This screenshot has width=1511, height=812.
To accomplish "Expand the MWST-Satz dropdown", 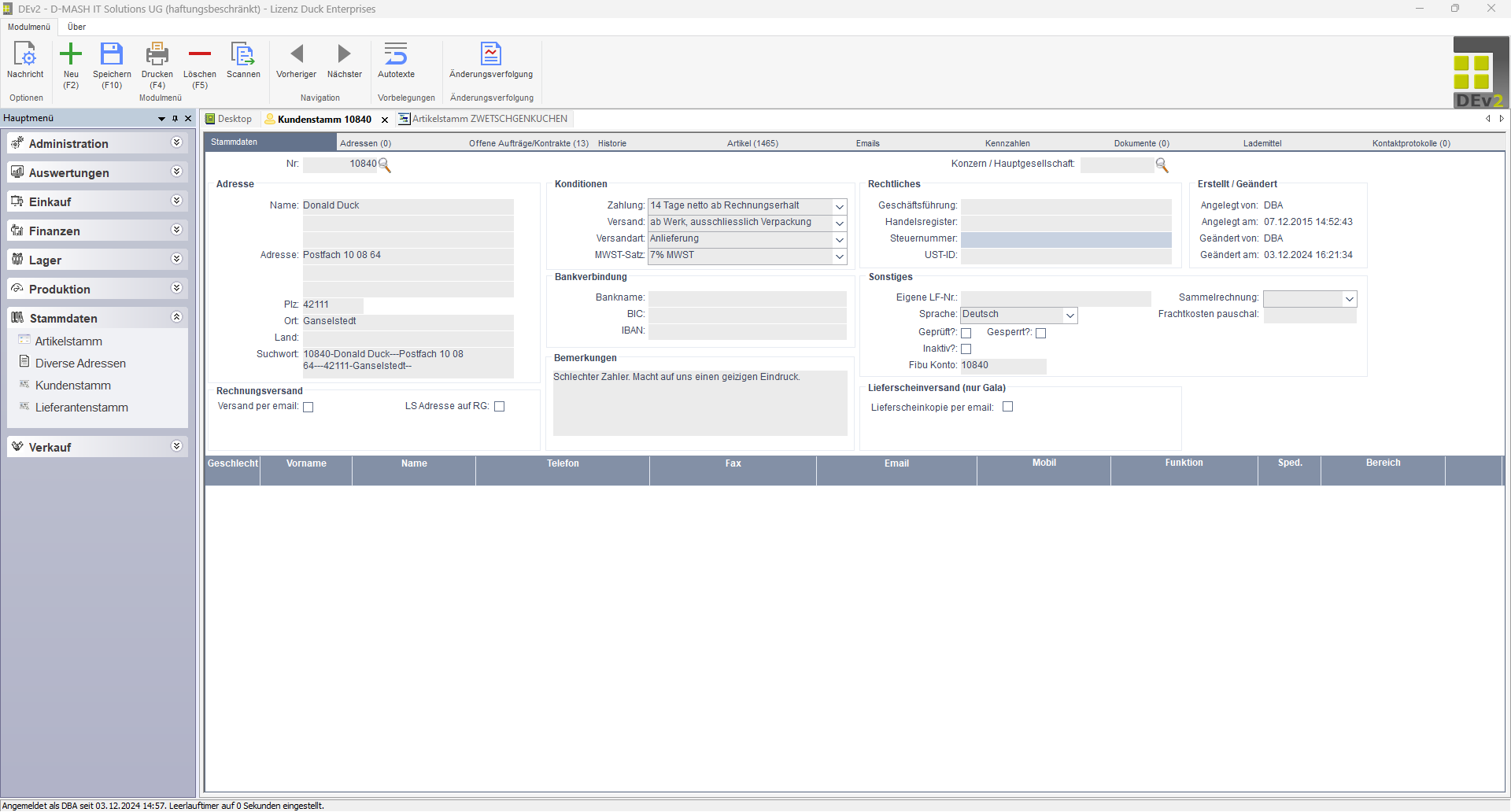I will click(x=840, y=257).
